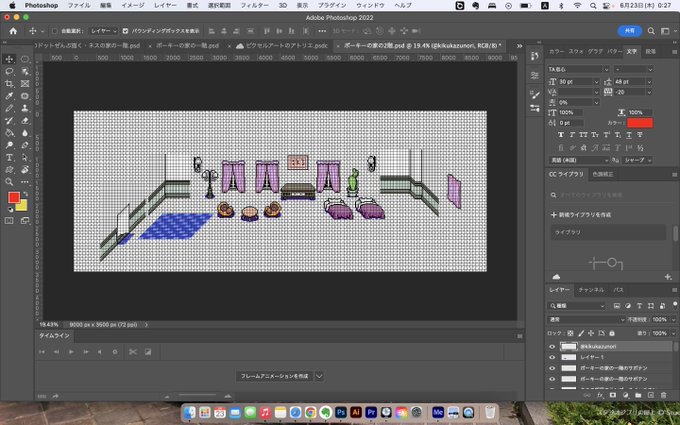Select the Lasso tool
This screenshot has width=680, height=425.
9,71
